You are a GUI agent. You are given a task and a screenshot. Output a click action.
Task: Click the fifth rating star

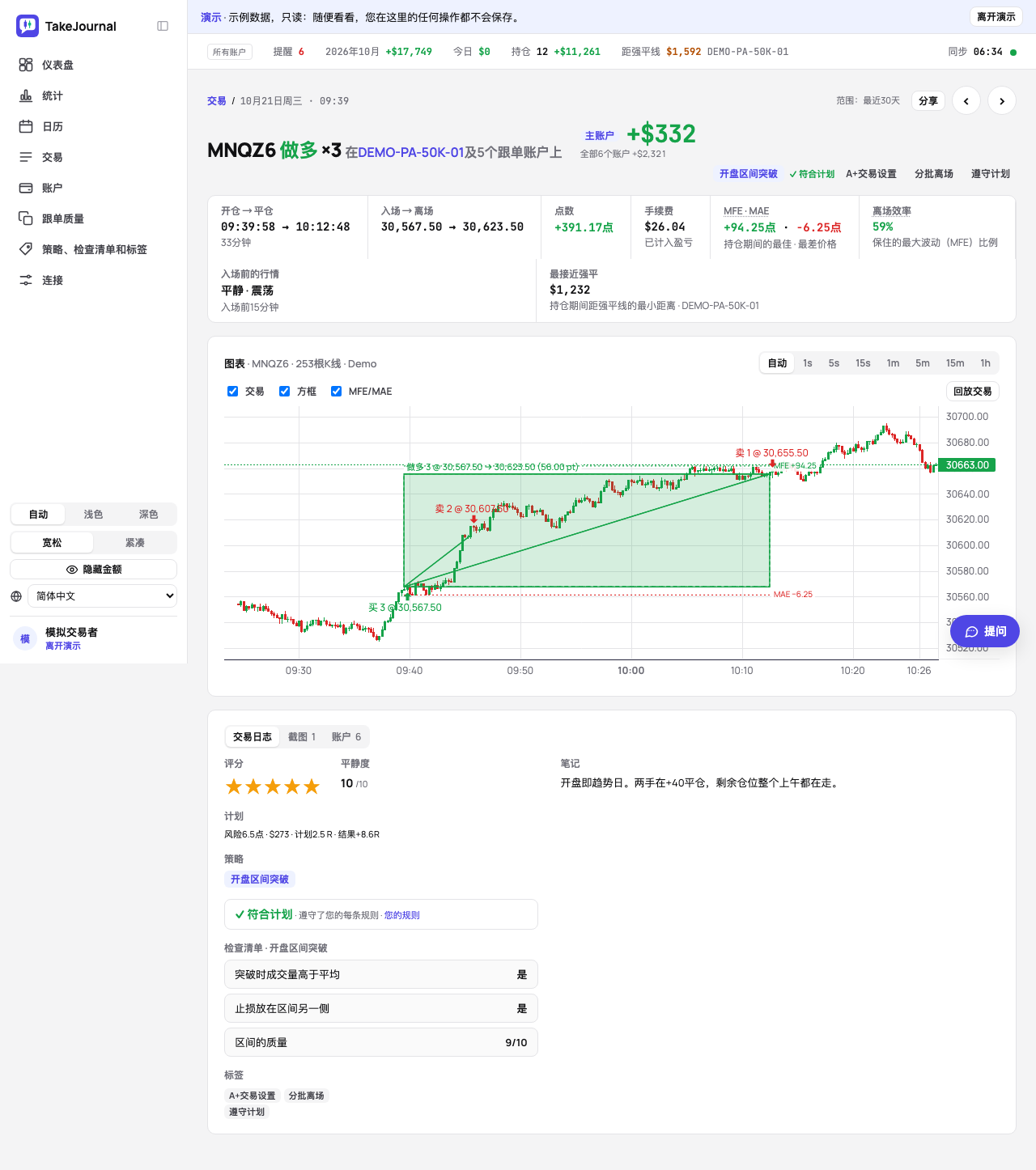(312, 786)
